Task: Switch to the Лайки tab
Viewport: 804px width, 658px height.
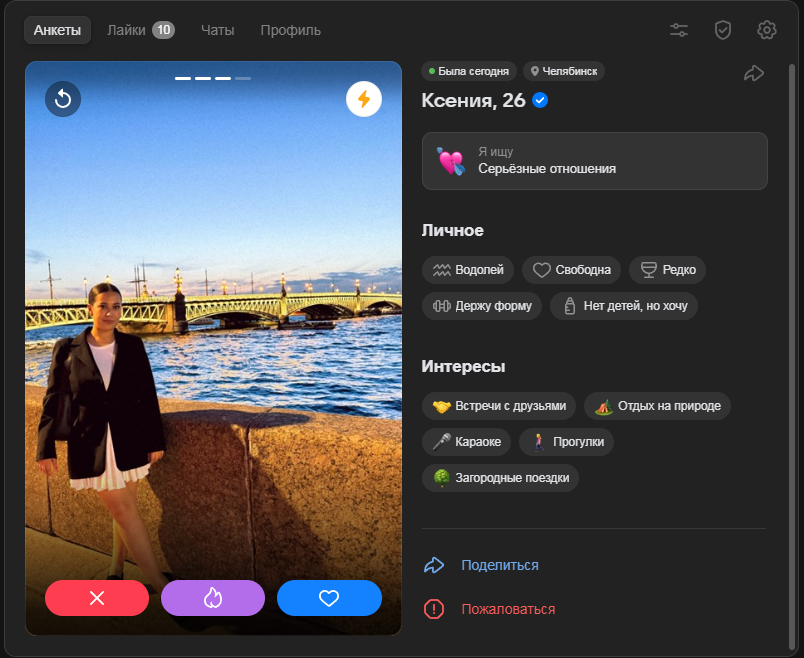Action: click(140, 30)
